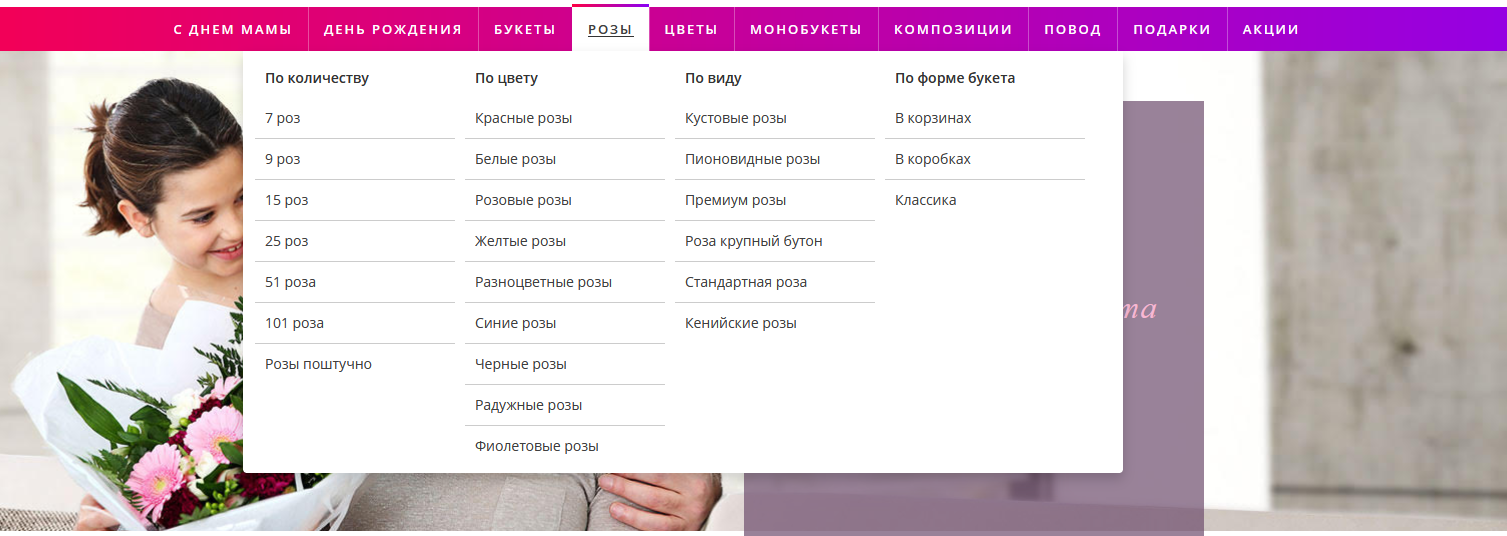
Task: Open the «Фиолетовые розы» category
Action: (x=536, y=446)
